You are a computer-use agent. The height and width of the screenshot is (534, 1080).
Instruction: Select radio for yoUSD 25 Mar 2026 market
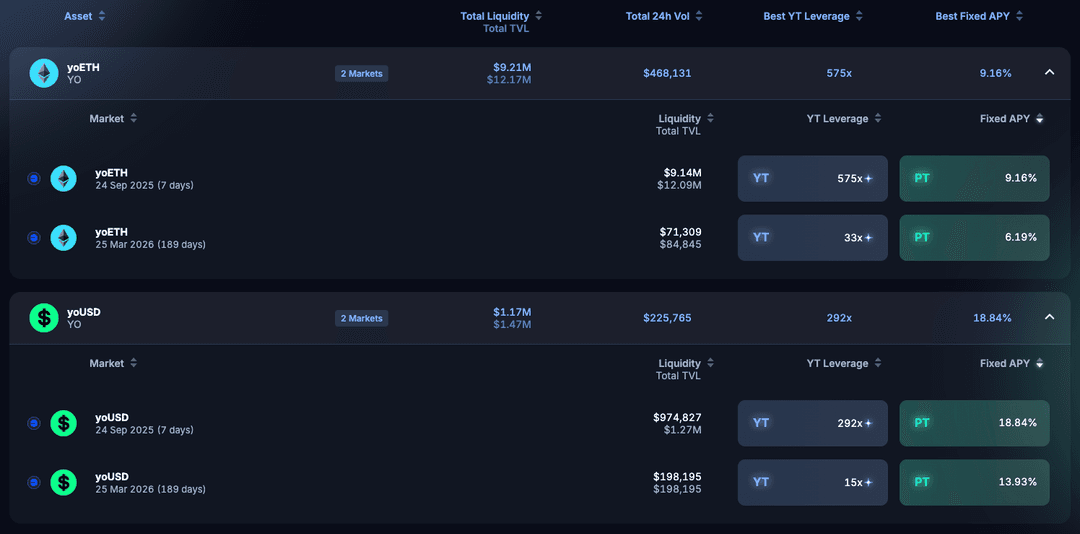33,483
